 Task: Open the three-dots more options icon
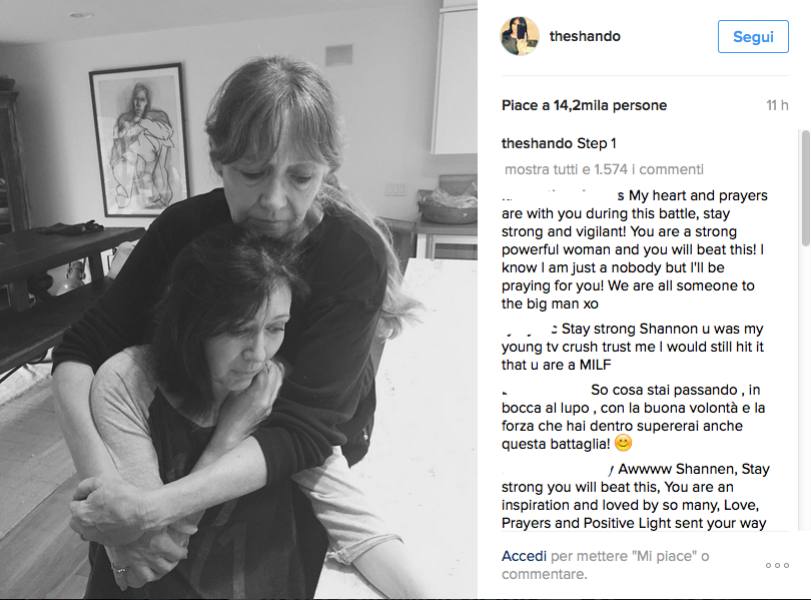(777, 565)
